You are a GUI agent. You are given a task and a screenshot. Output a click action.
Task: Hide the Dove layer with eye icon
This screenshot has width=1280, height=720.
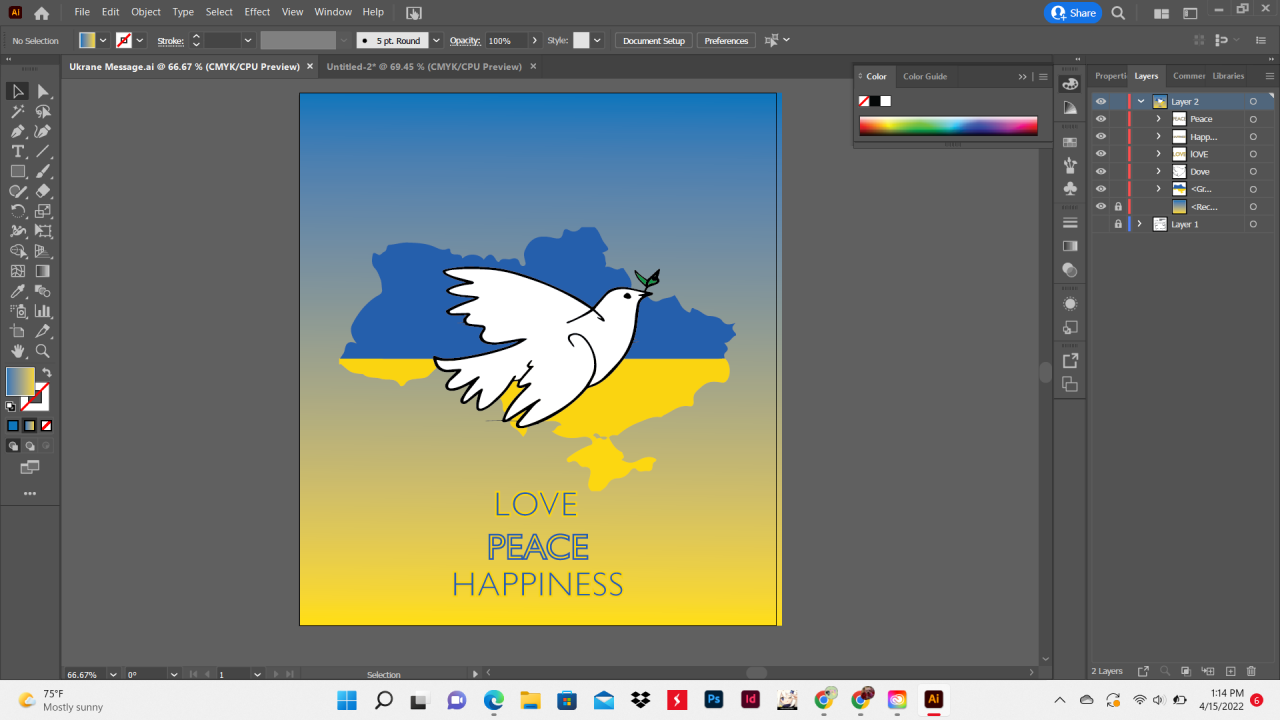point(1101,172)
